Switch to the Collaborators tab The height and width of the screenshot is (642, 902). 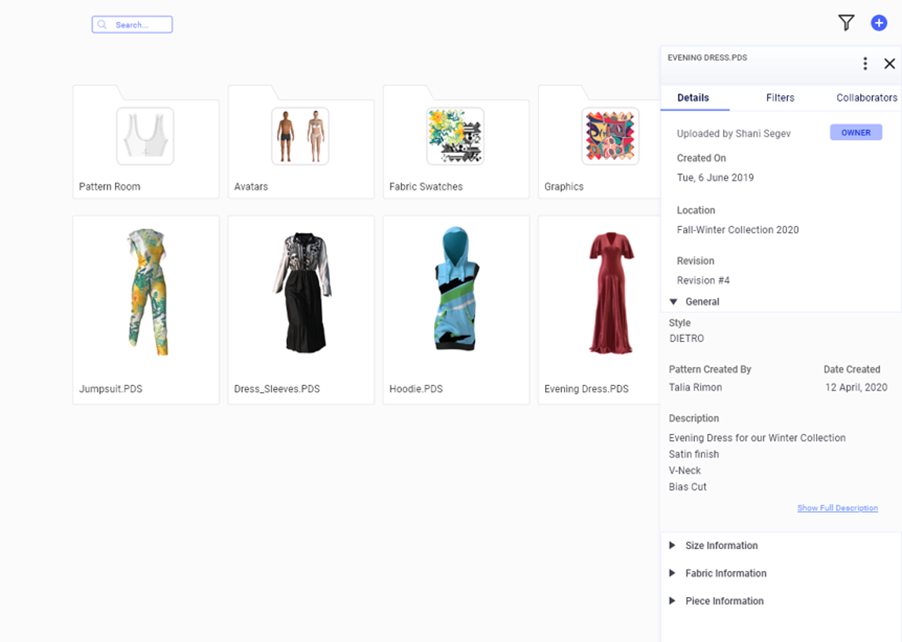click(866, 98)
